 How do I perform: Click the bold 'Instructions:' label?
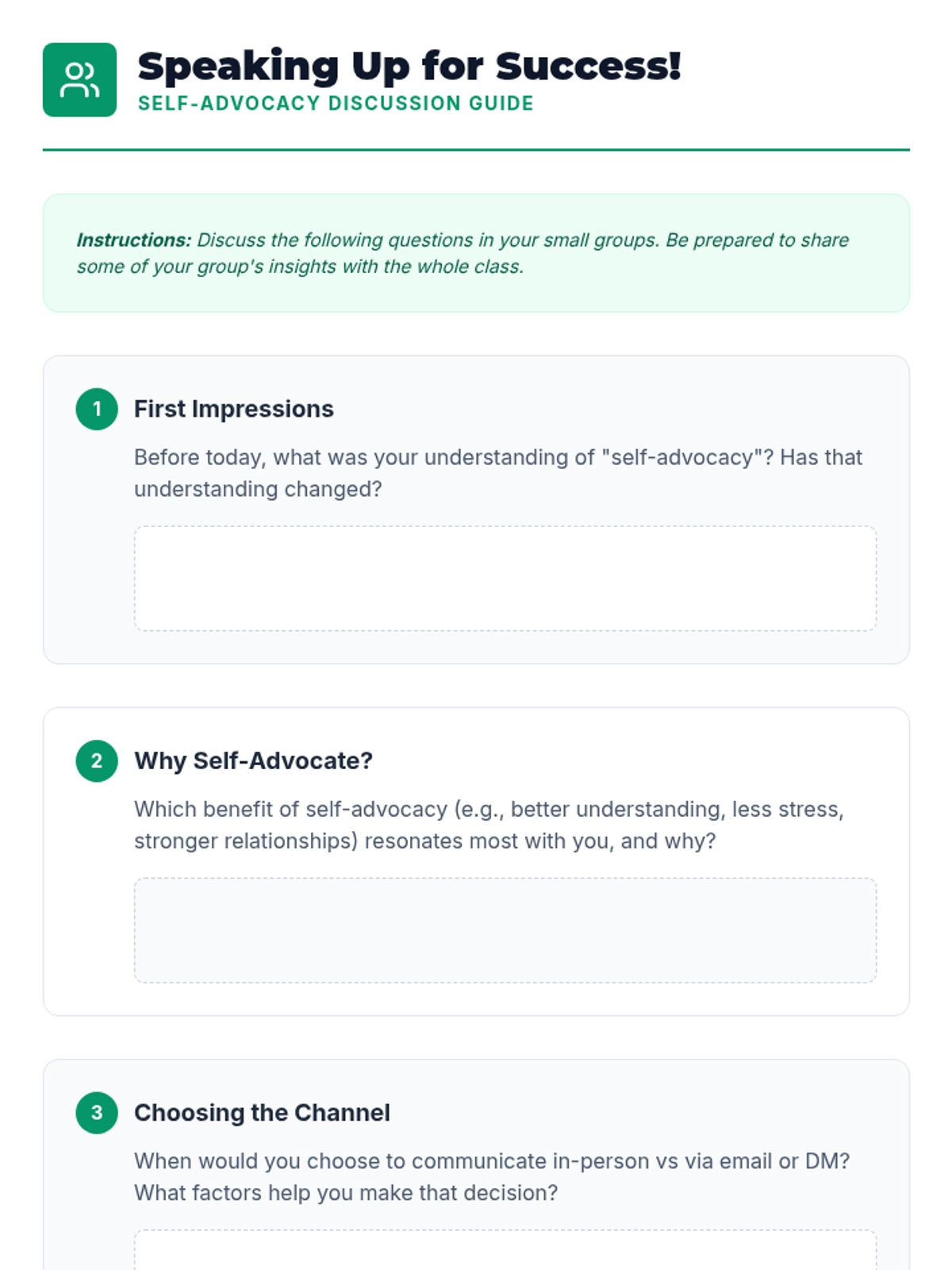[x=133, y=240]
